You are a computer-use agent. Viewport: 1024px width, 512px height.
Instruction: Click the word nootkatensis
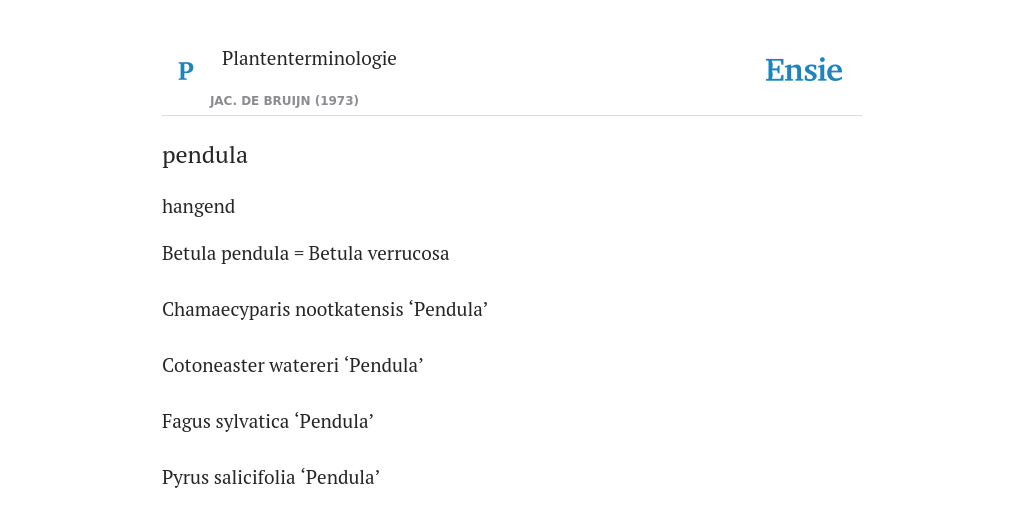pos(349,310)
